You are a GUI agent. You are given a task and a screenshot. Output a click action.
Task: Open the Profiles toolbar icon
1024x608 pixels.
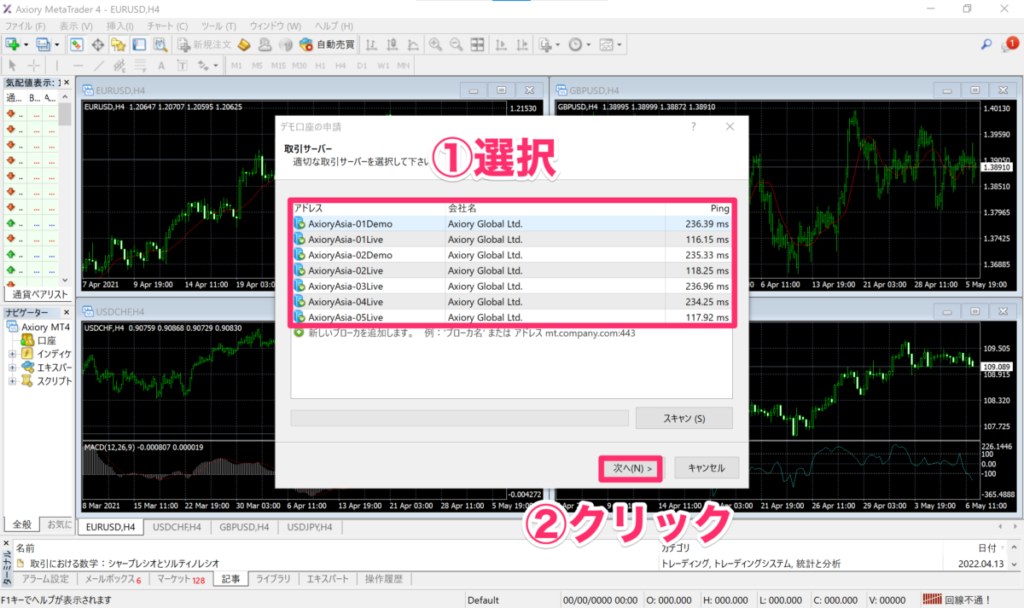[42, 44]
